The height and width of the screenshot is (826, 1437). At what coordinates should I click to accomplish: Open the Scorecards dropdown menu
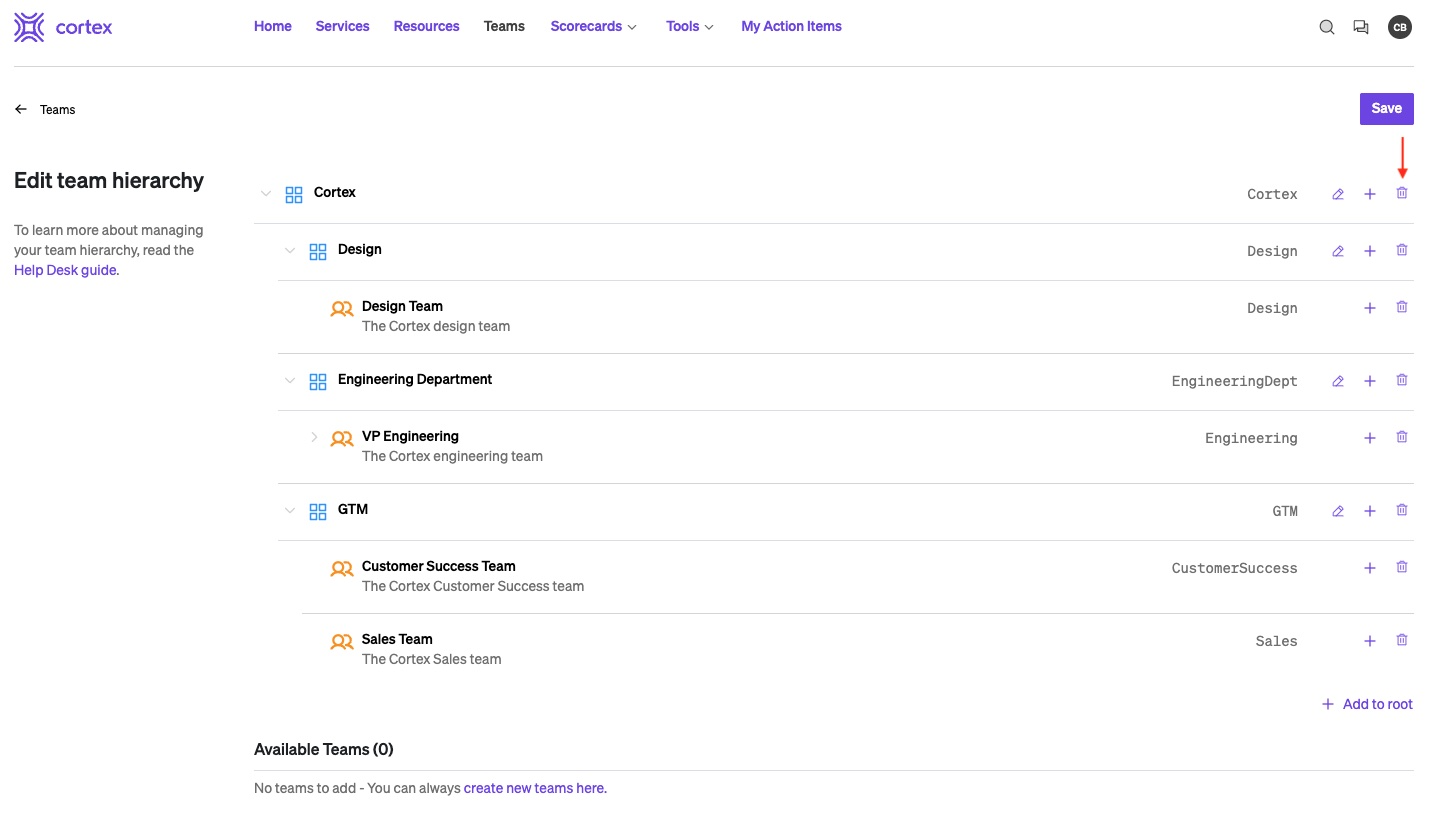pyautogui.click(x=594, y=26)
